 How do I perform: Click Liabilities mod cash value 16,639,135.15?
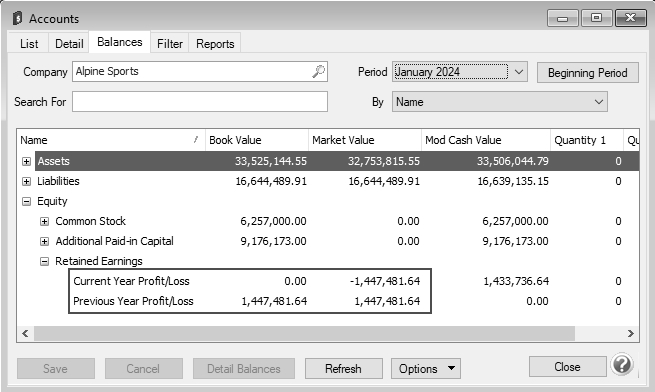click(x=513, y=181)
